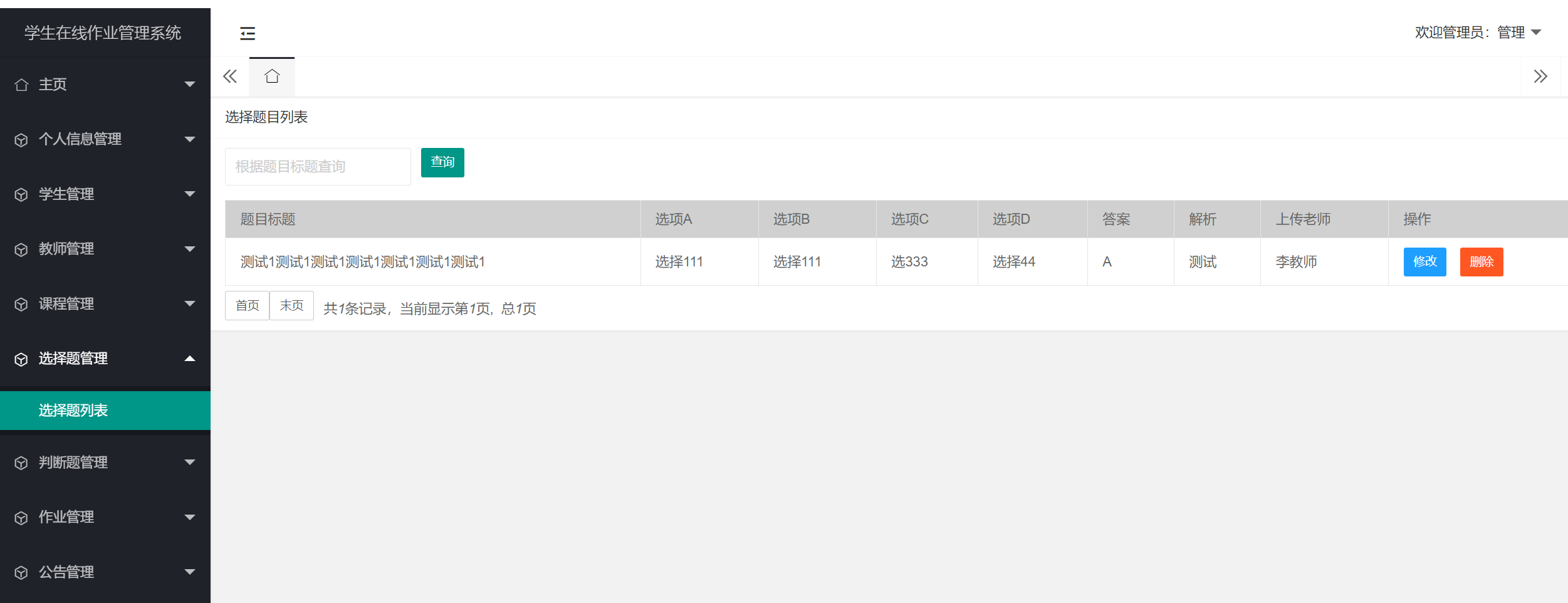Screen dimensions: 1568x603
Task: Collapse the sidebar with the hamburger icon
Action: (x=248, y=33)
